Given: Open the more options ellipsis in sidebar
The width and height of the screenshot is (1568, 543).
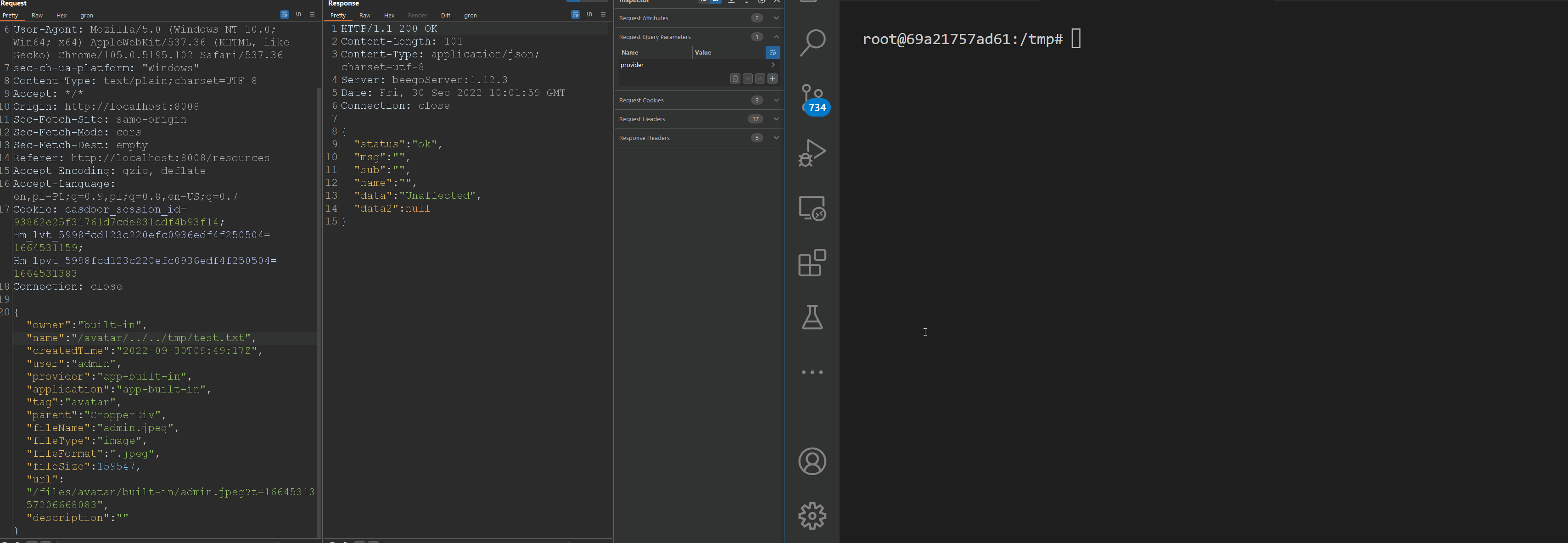Looking at the screenshot, I should 812,371.
